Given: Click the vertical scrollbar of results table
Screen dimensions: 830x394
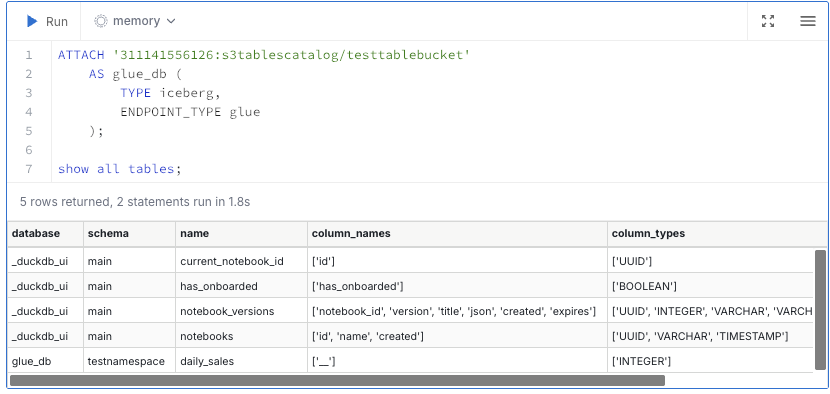Looking at the screenshot, I should tap(820, 309).
